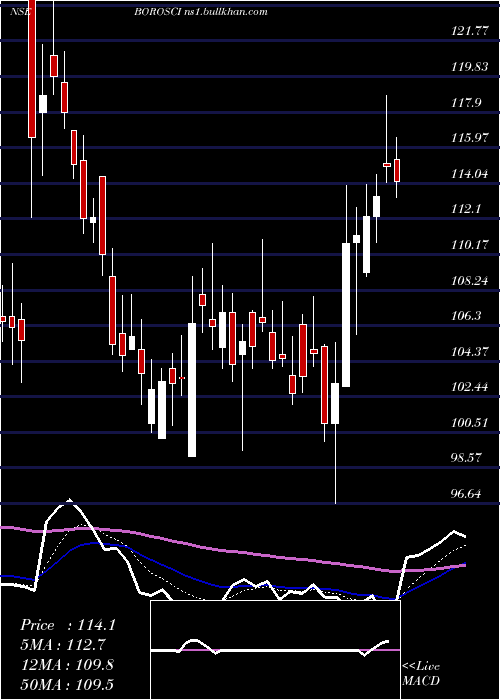Viewport: 500px width, 700px height.
Task: Click the 102.44 price axis label
Action: [x=470, y=387]
